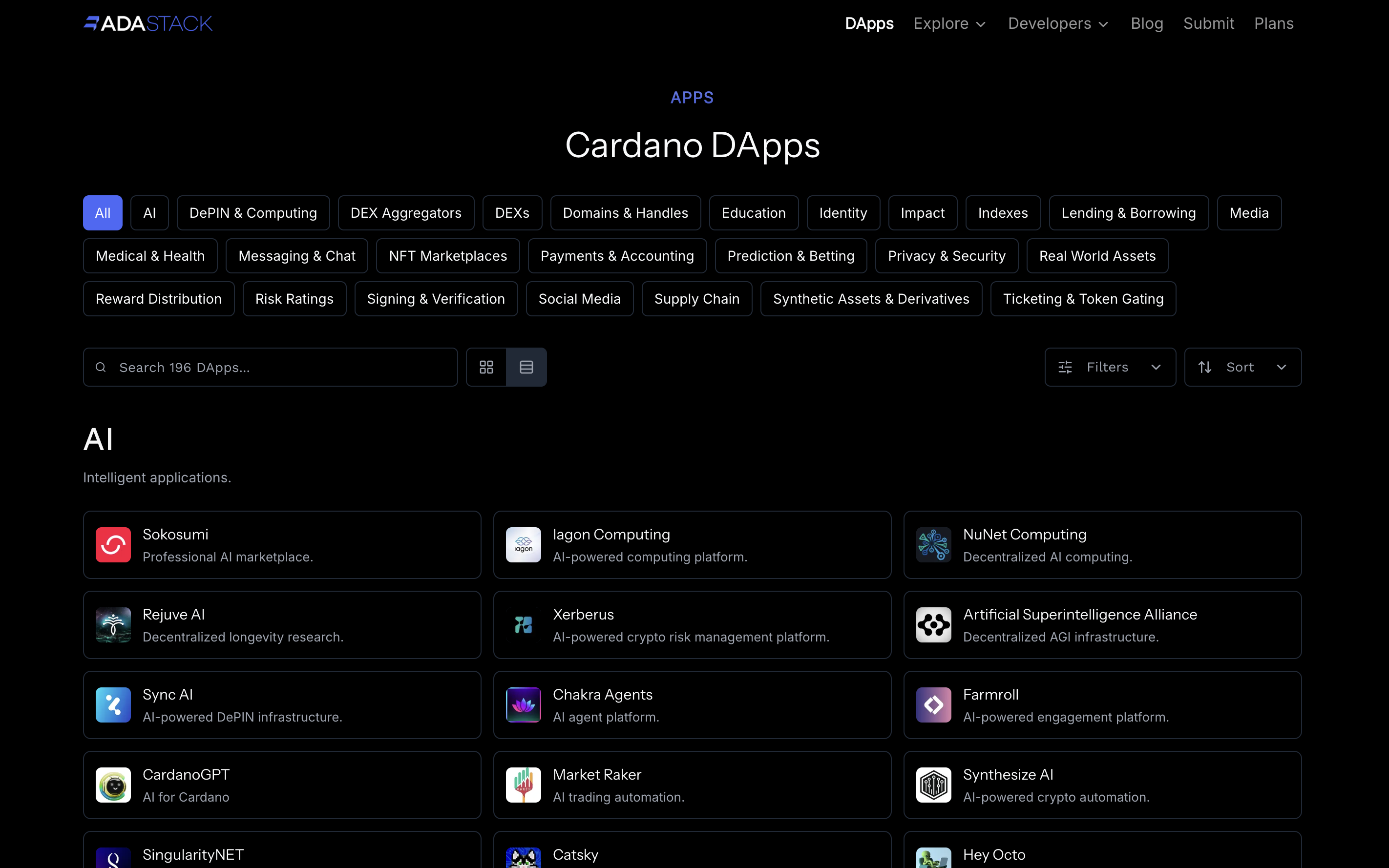Viewport: 1389px width, 868px height.
Task: Filter by Domains & Handles
Action: (625, 213)
